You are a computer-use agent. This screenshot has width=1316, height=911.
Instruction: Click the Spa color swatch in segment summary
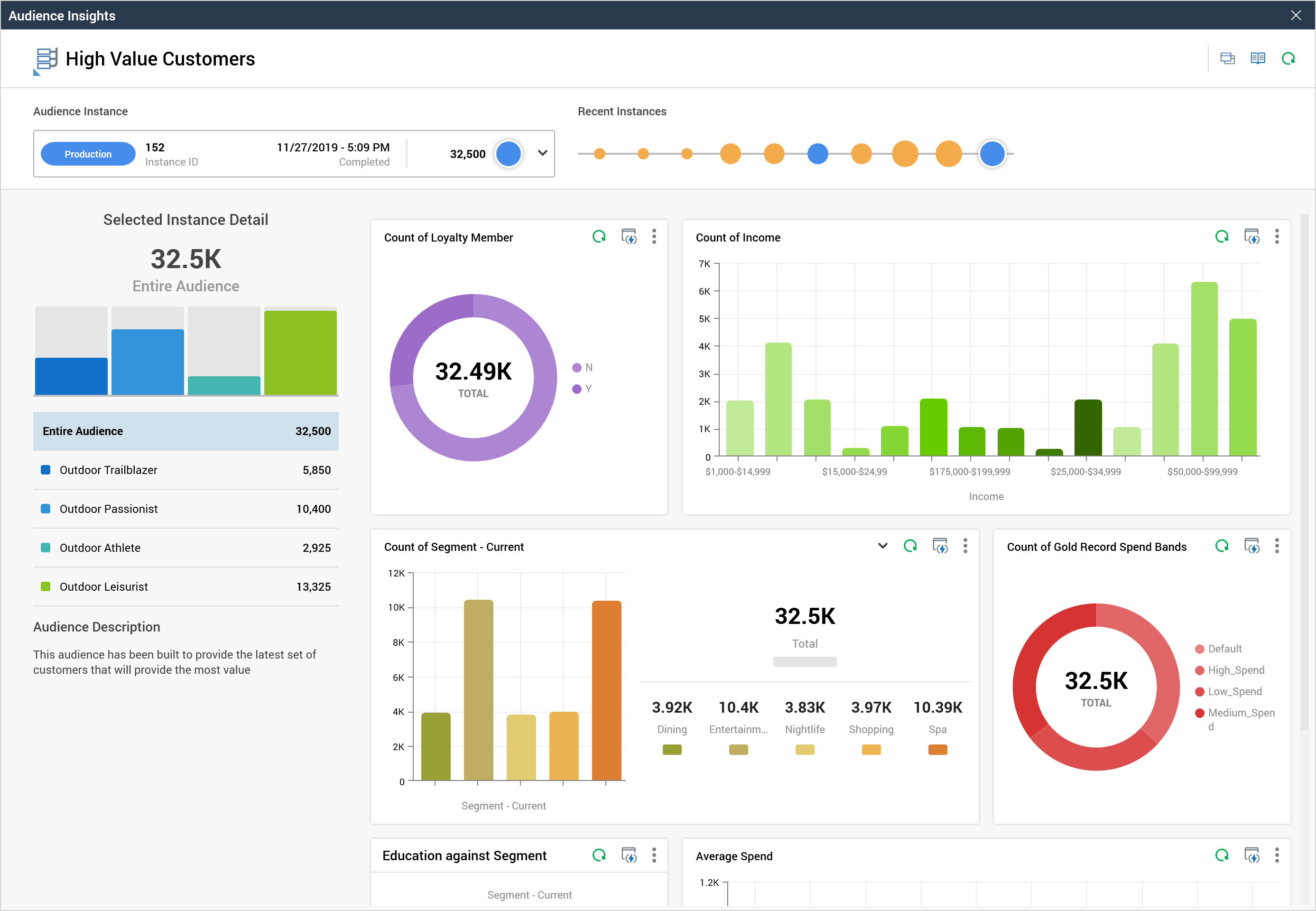coord(937,750)
